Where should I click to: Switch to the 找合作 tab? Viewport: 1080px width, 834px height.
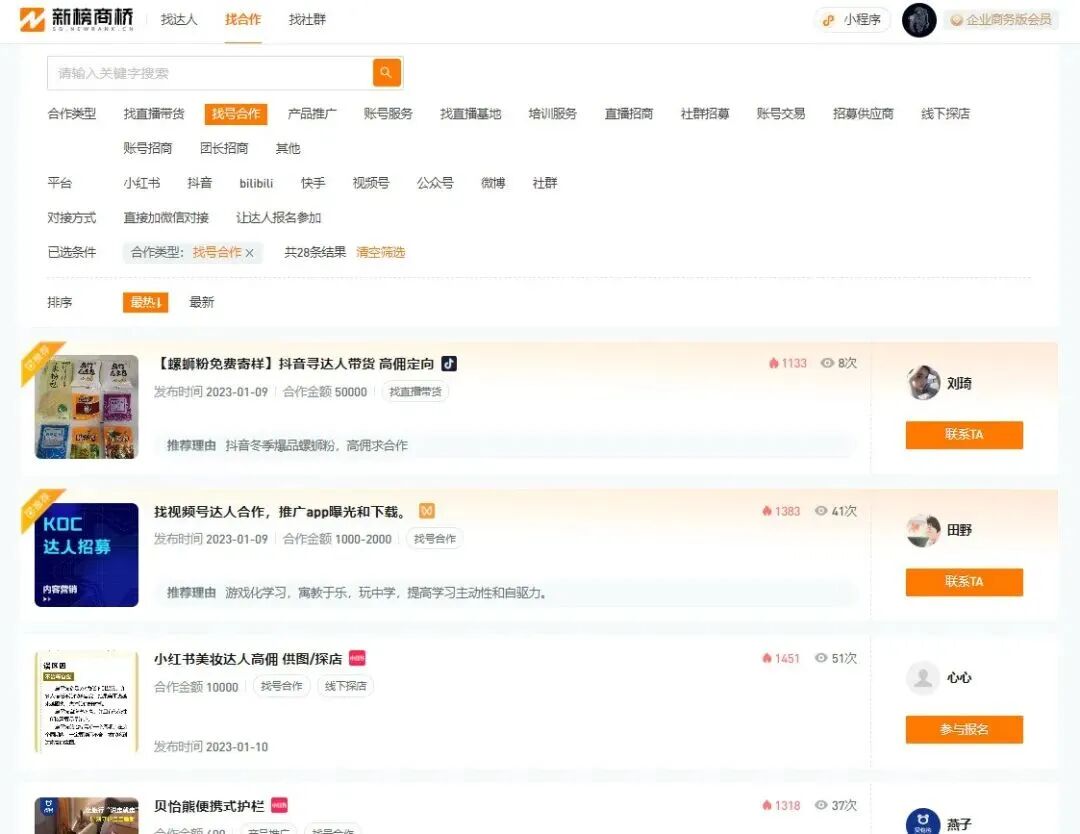point(243,20)
